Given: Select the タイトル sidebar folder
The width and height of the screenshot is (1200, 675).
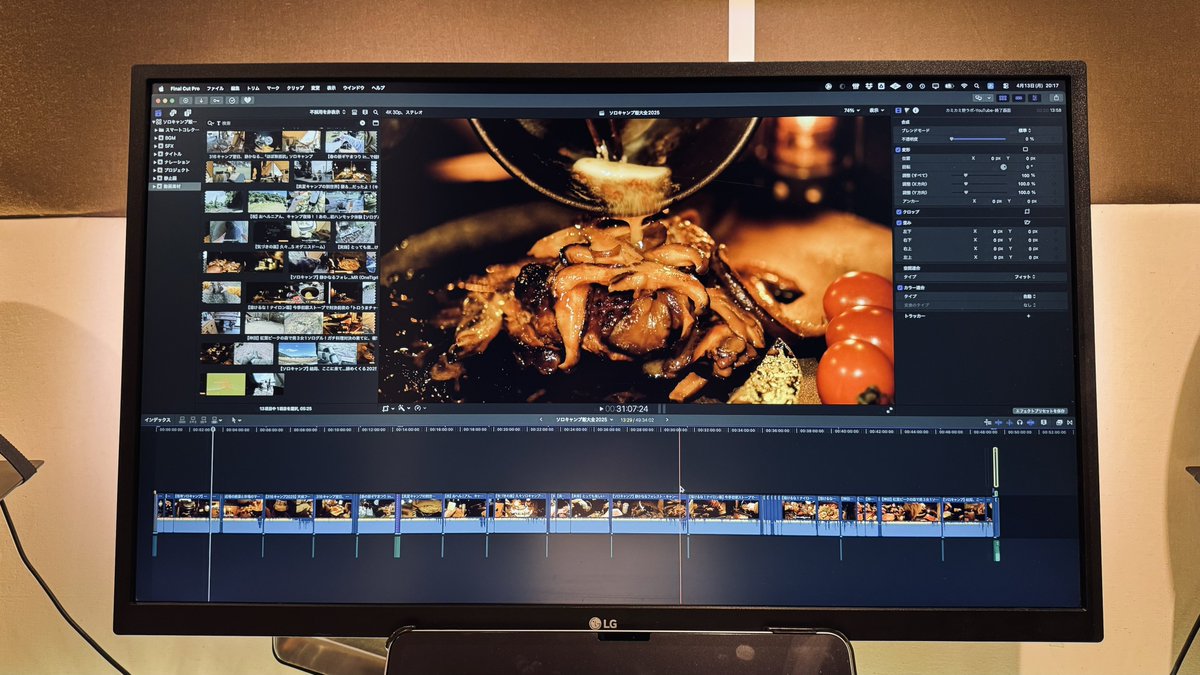Looking at the screenshot, I should pos(173,154).
